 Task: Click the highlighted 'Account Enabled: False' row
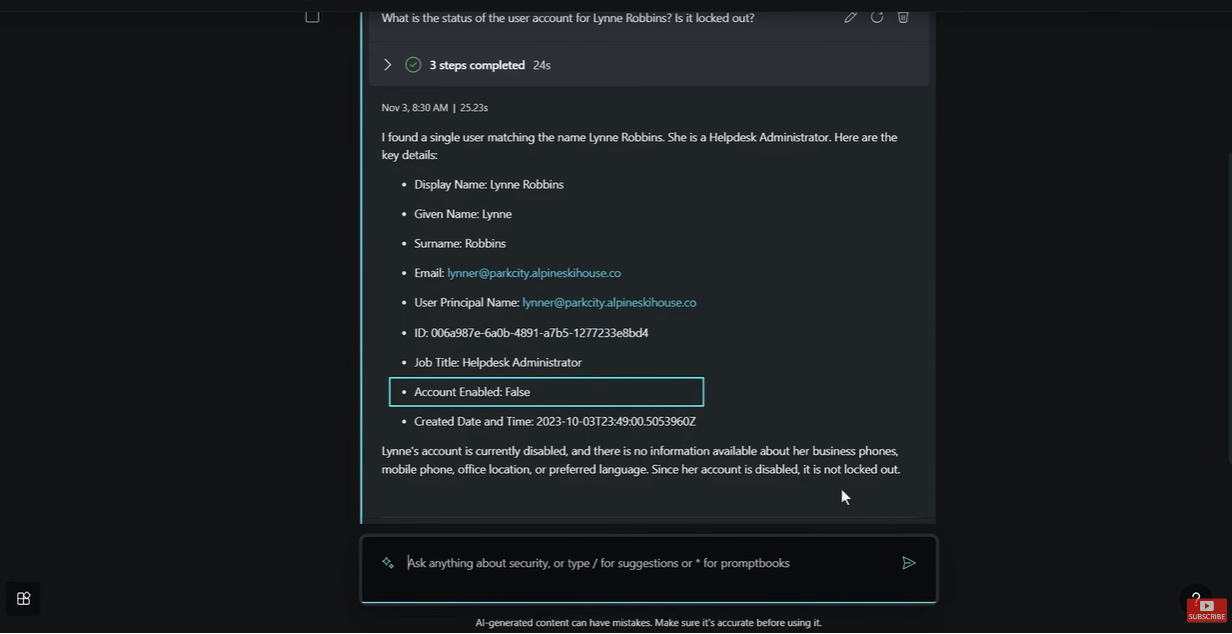point(546,392)
